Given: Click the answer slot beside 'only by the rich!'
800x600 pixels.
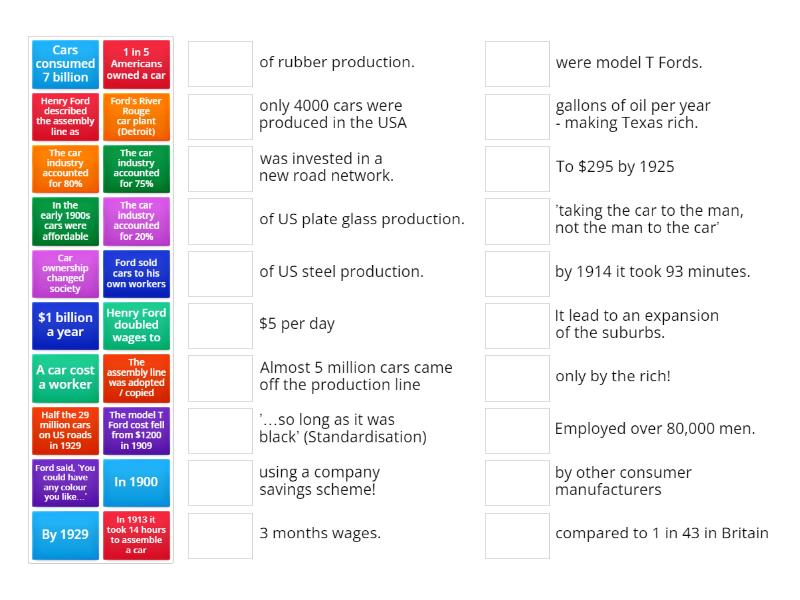Looking at the screenshot, I should (x=517, y=378).
